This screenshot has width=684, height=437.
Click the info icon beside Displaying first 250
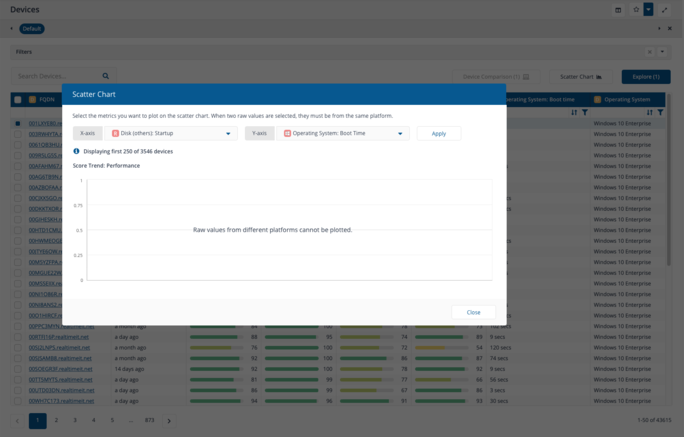click(x=77, y=151)
